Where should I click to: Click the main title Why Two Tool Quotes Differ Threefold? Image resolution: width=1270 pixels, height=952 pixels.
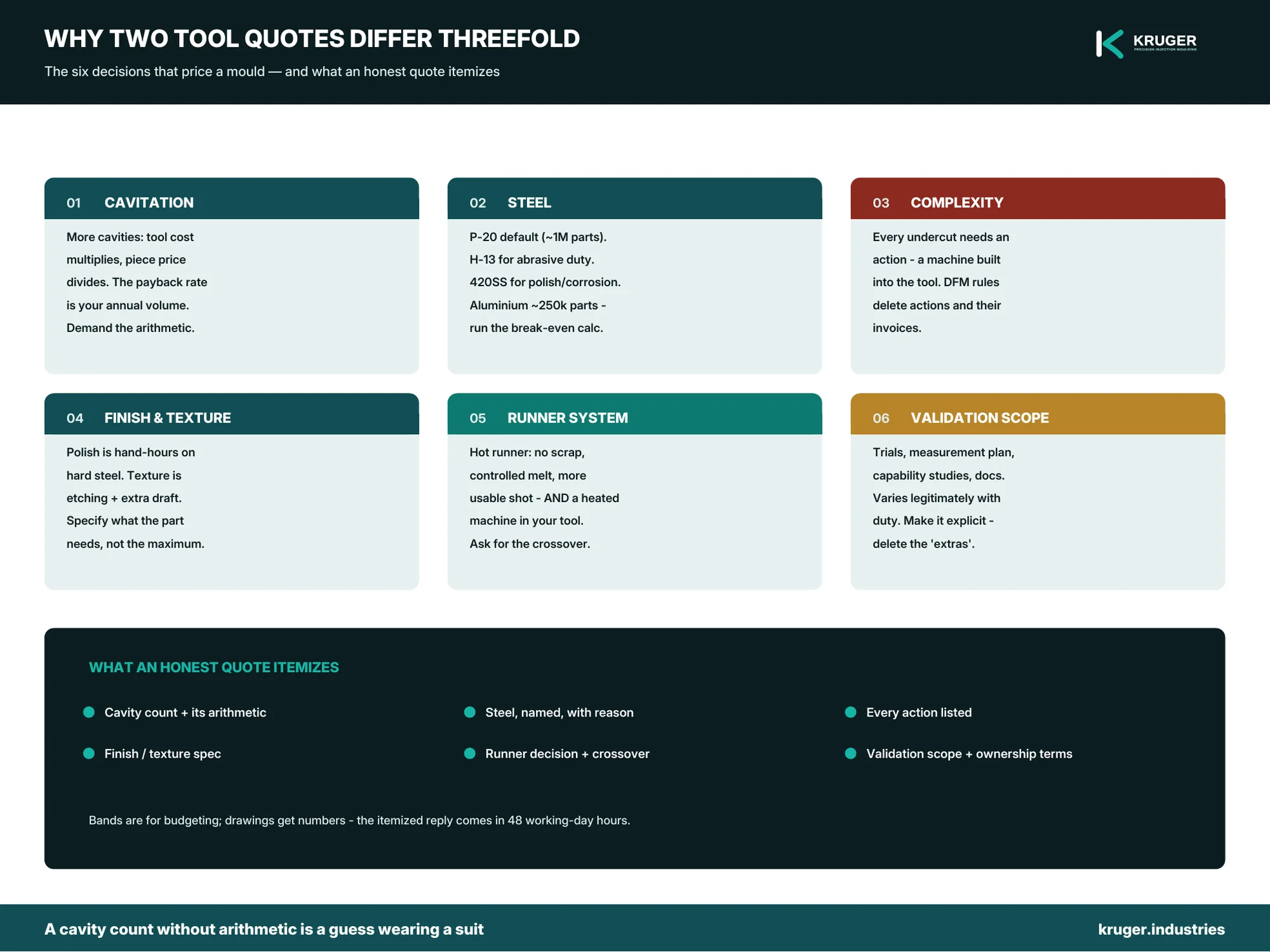pyautogui.click(x=312, y=39)
